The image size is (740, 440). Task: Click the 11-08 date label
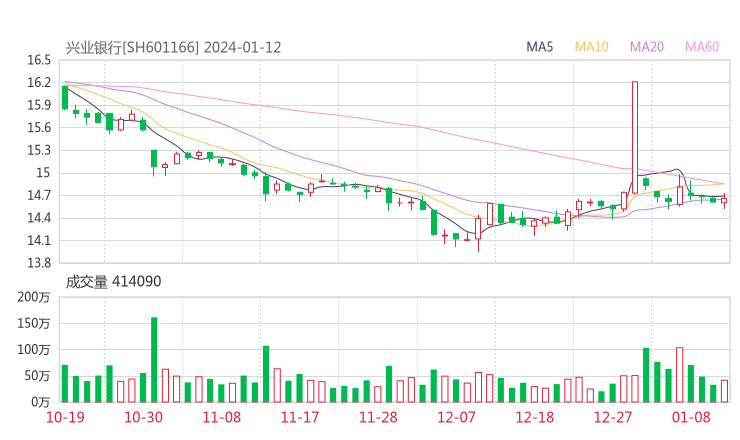pos(221,417)
